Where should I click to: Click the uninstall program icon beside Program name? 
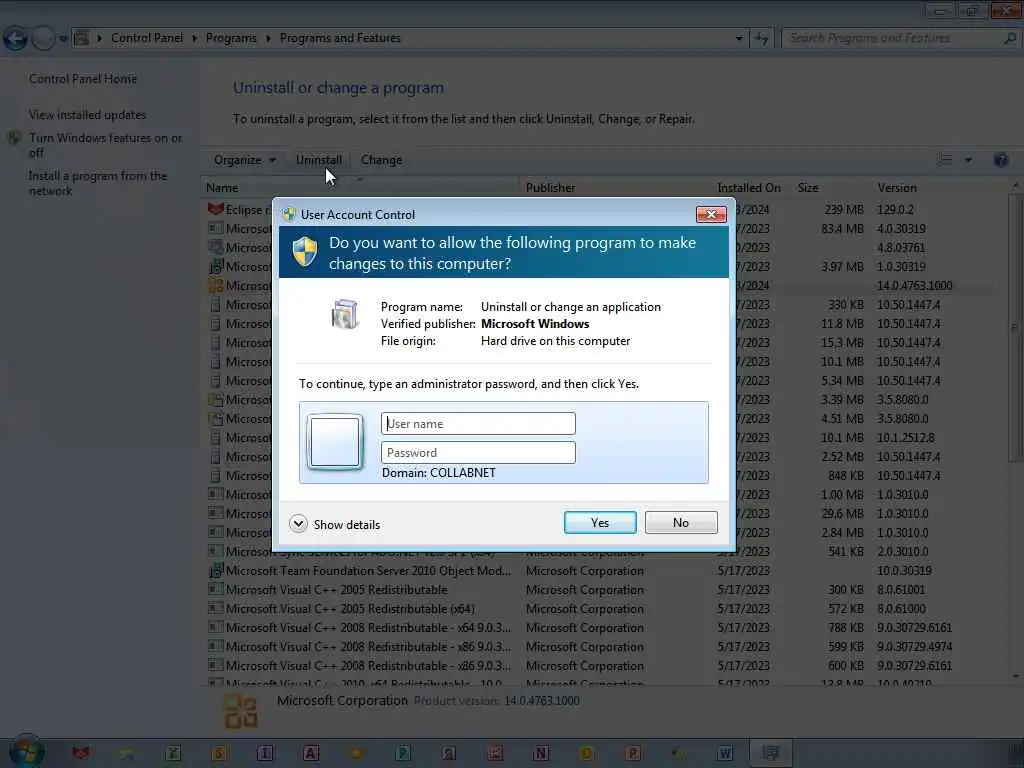[345, 314]
